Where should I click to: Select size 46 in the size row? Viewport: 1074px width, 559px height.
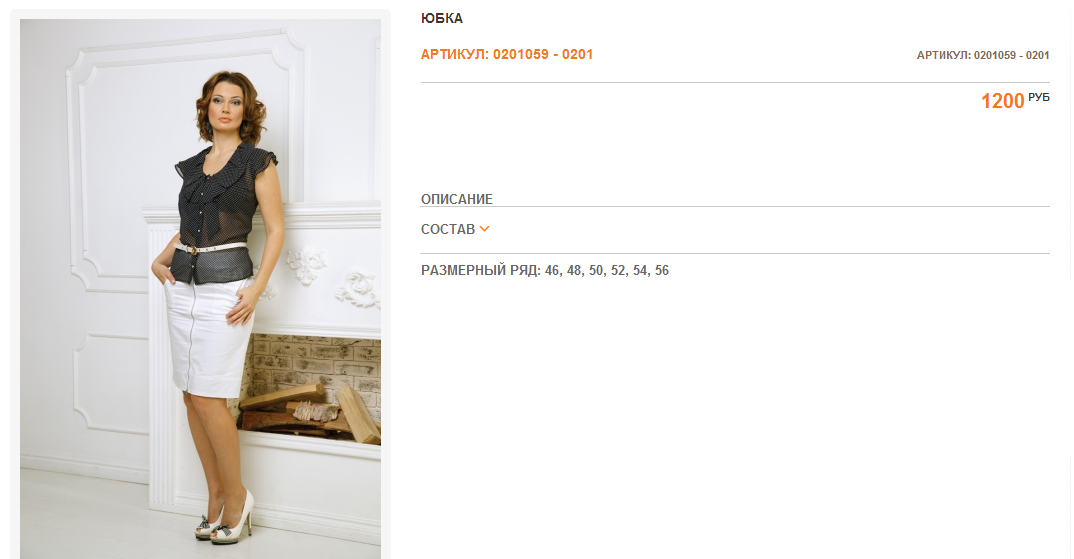[552, 271]
